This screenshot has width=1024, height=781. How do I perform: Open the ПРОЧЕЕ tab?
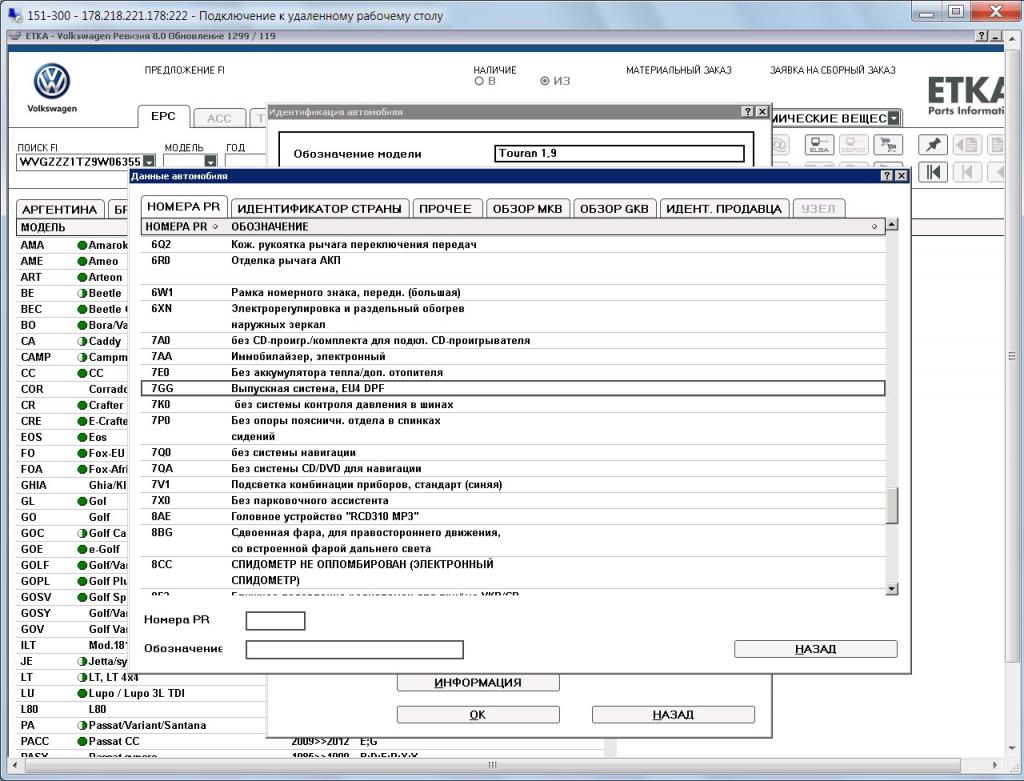(445, 208)
